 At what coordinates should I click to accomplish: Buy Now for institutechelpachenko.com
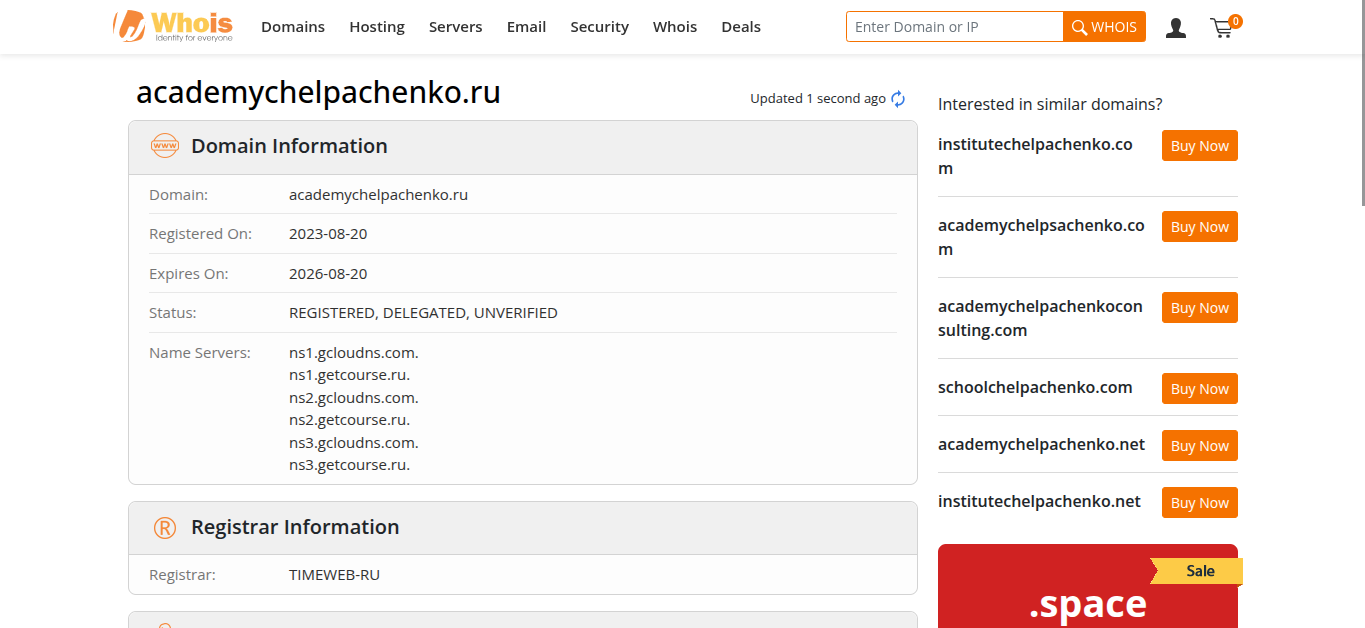[x=1199, y=146]
